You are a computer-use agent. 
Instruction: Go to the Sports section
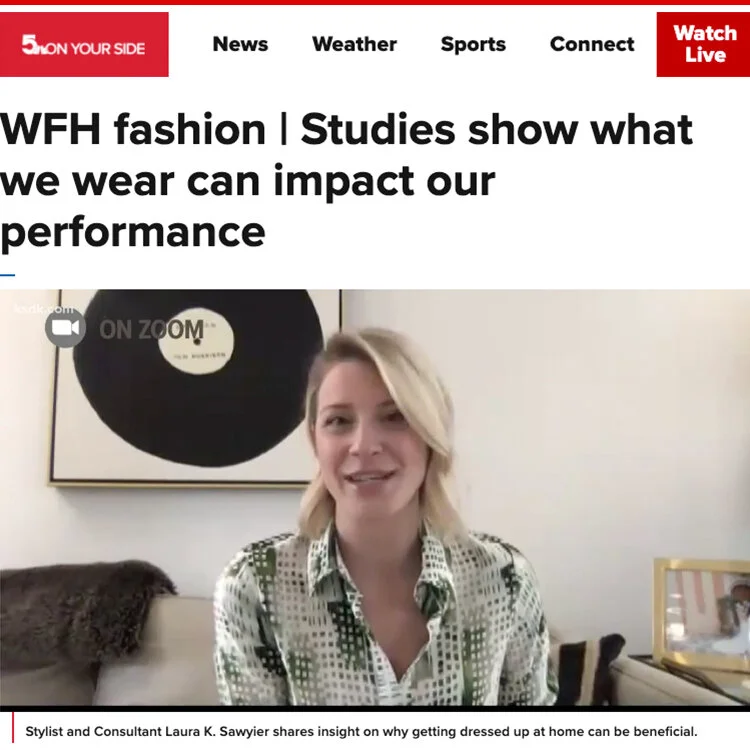click(473, 44)
